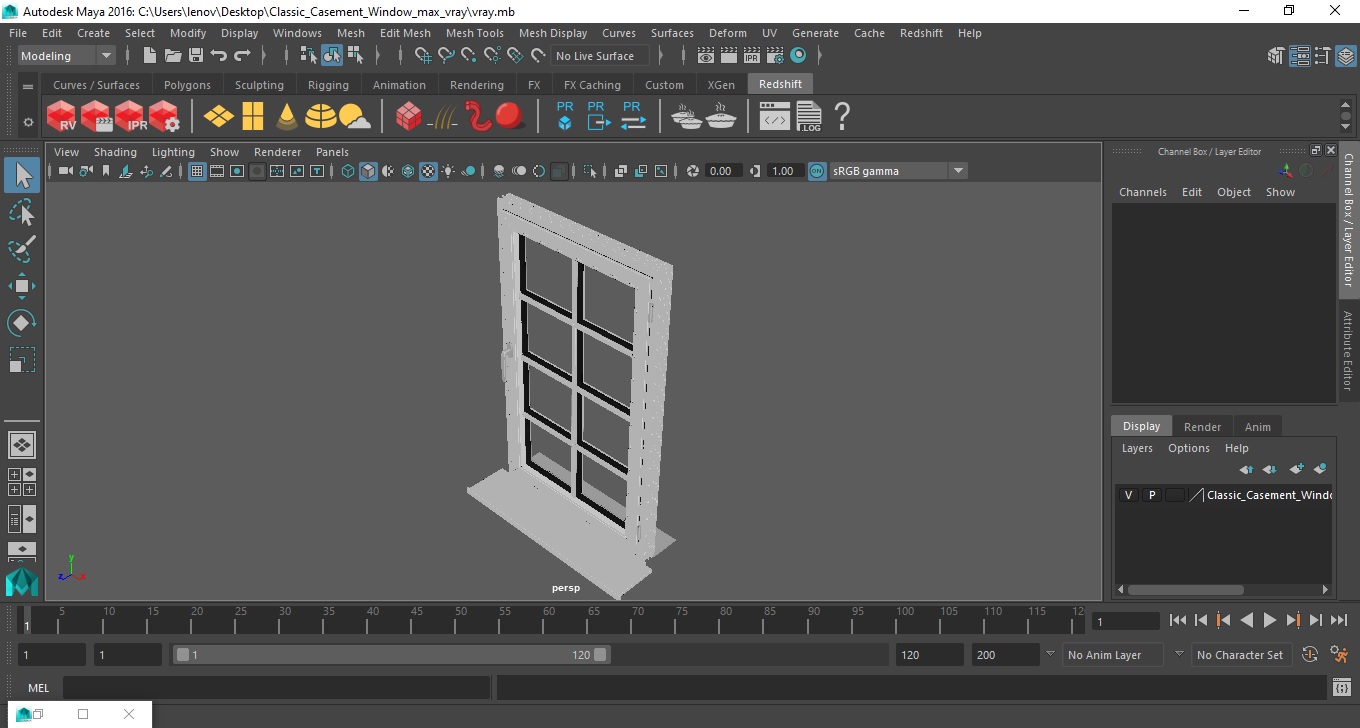This screenshot has height=728, width=1360.
Task: Select the Paint Selection tool
Action: click(x=22, y=249)
